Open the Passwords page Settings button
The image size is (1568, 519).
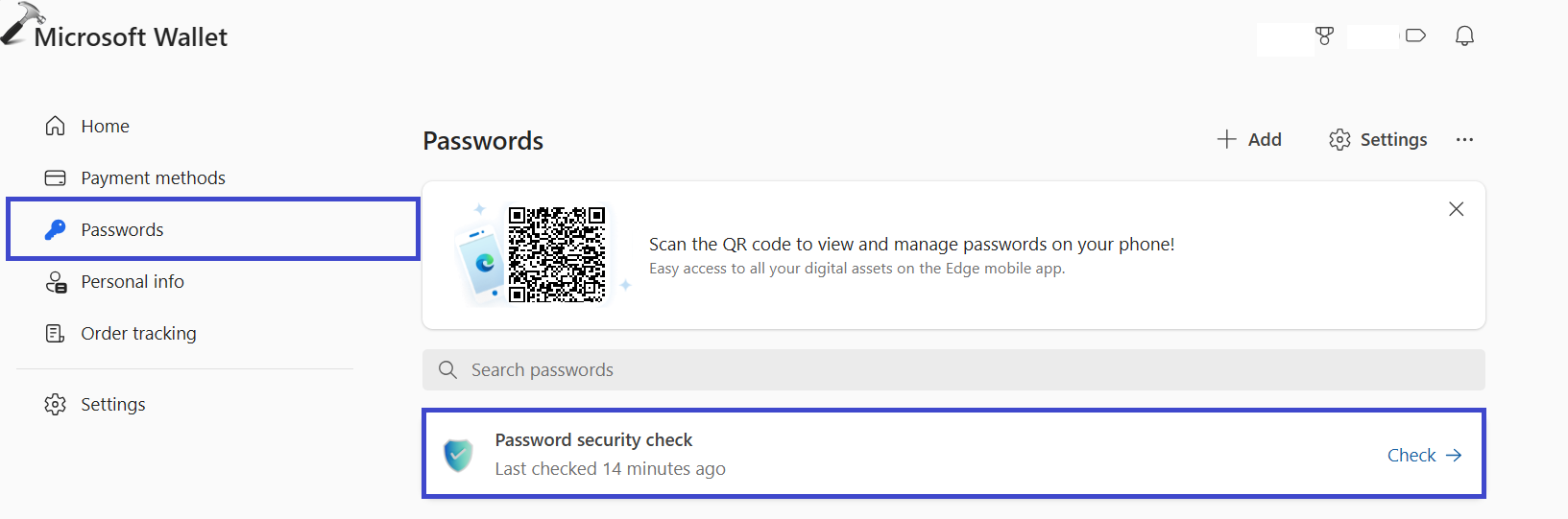[x=1378, y=140]
